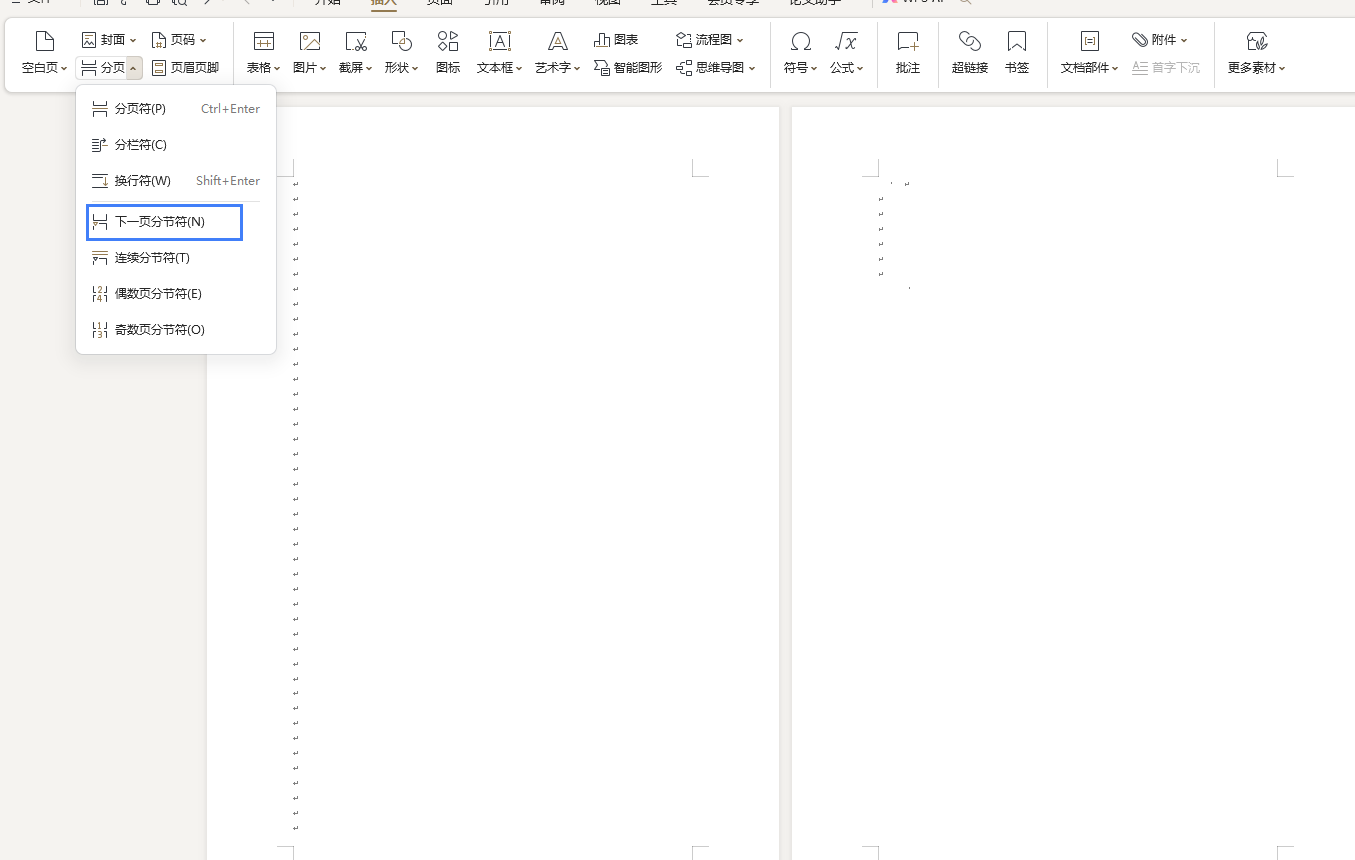
Task: Click the picture icon (图片)
Action: tap(310, 41)
